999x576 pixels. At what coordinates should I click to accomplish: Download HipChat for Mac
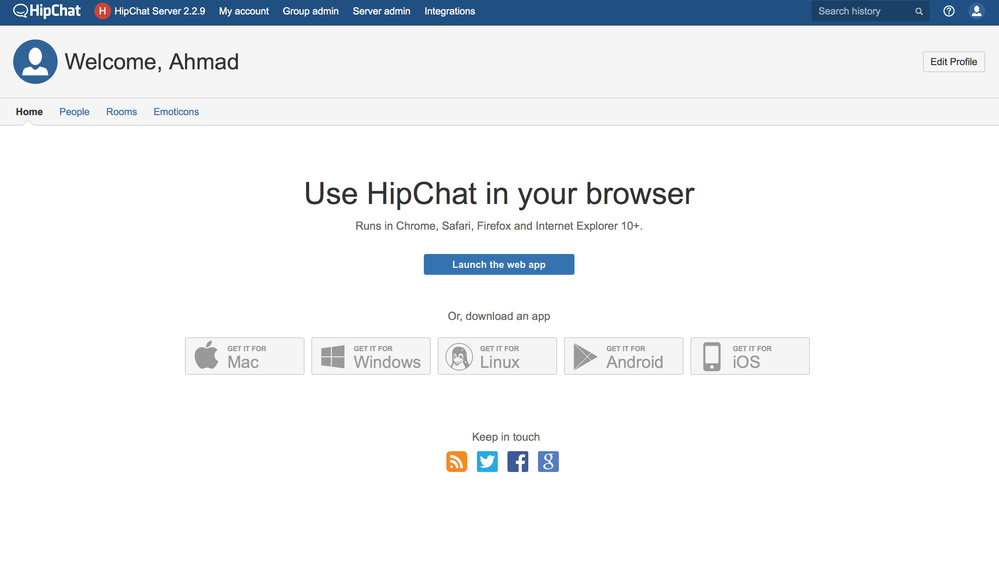point(245,356)
